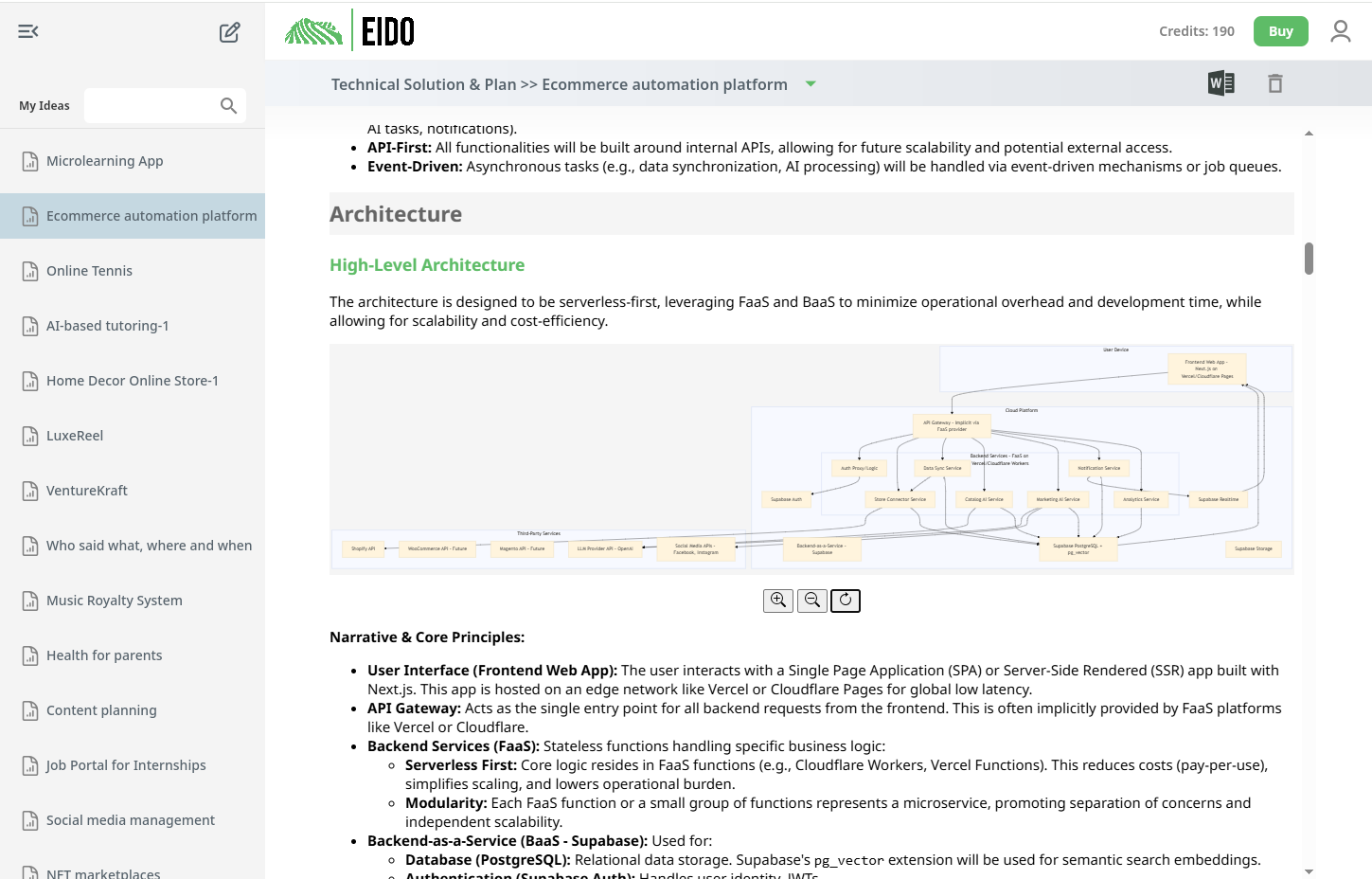Create a new idea with the compose icon

point(229,31)
